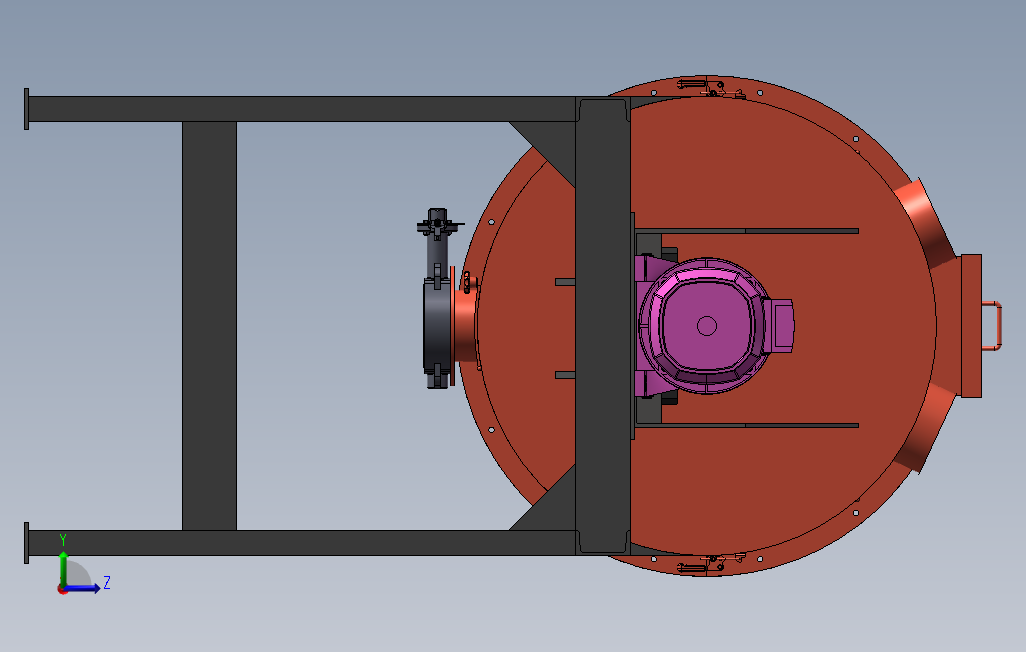Viewport: 1026px width, 652px height.
Task: Select the orange pipe stub beside the valve
Action: coord(465,325)
